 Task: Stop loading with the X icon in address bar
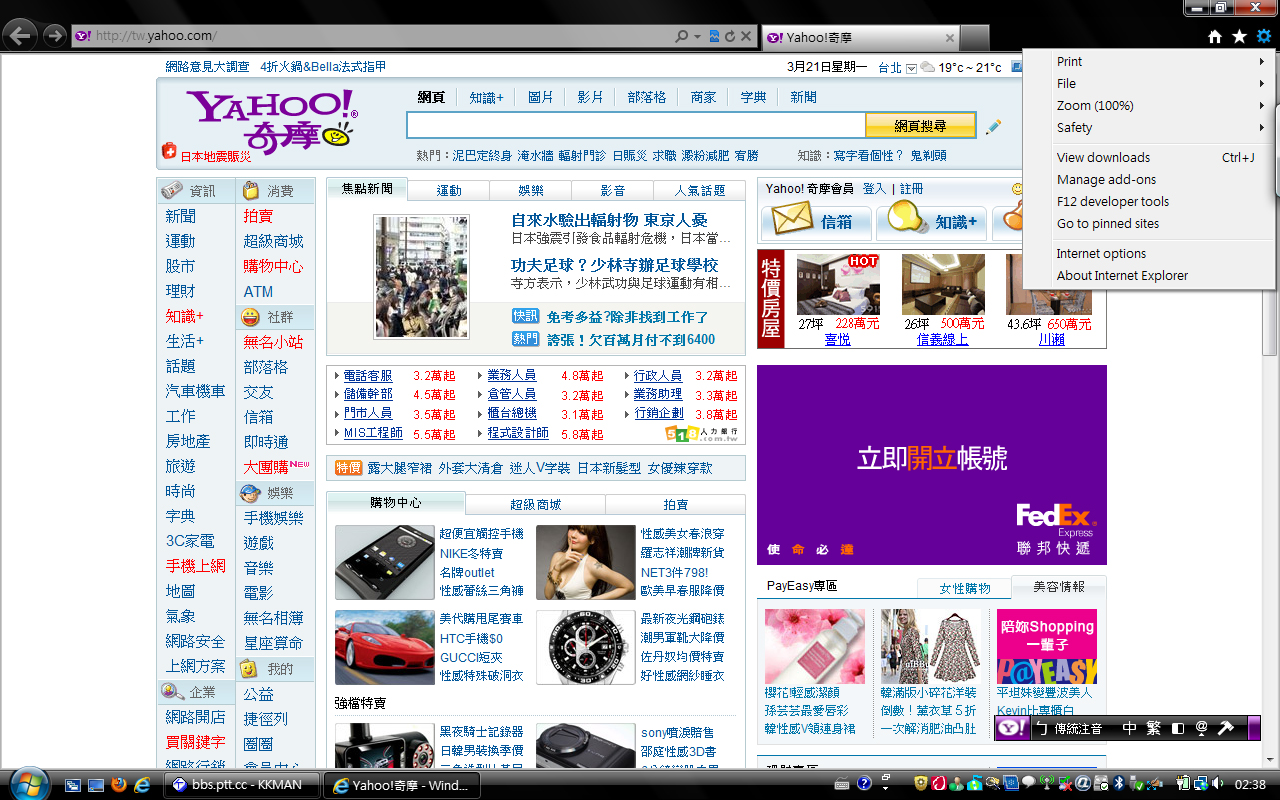click(746, 36)
